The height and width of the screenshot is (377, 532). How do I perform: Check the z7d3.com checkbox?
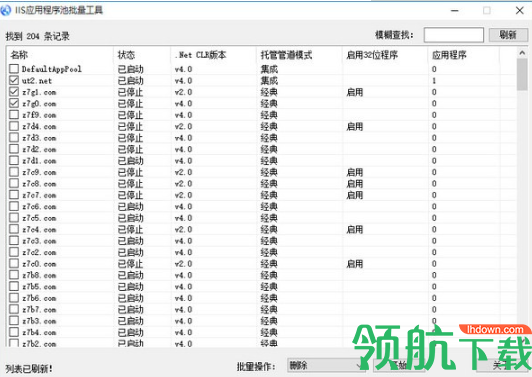click(14, 138)
